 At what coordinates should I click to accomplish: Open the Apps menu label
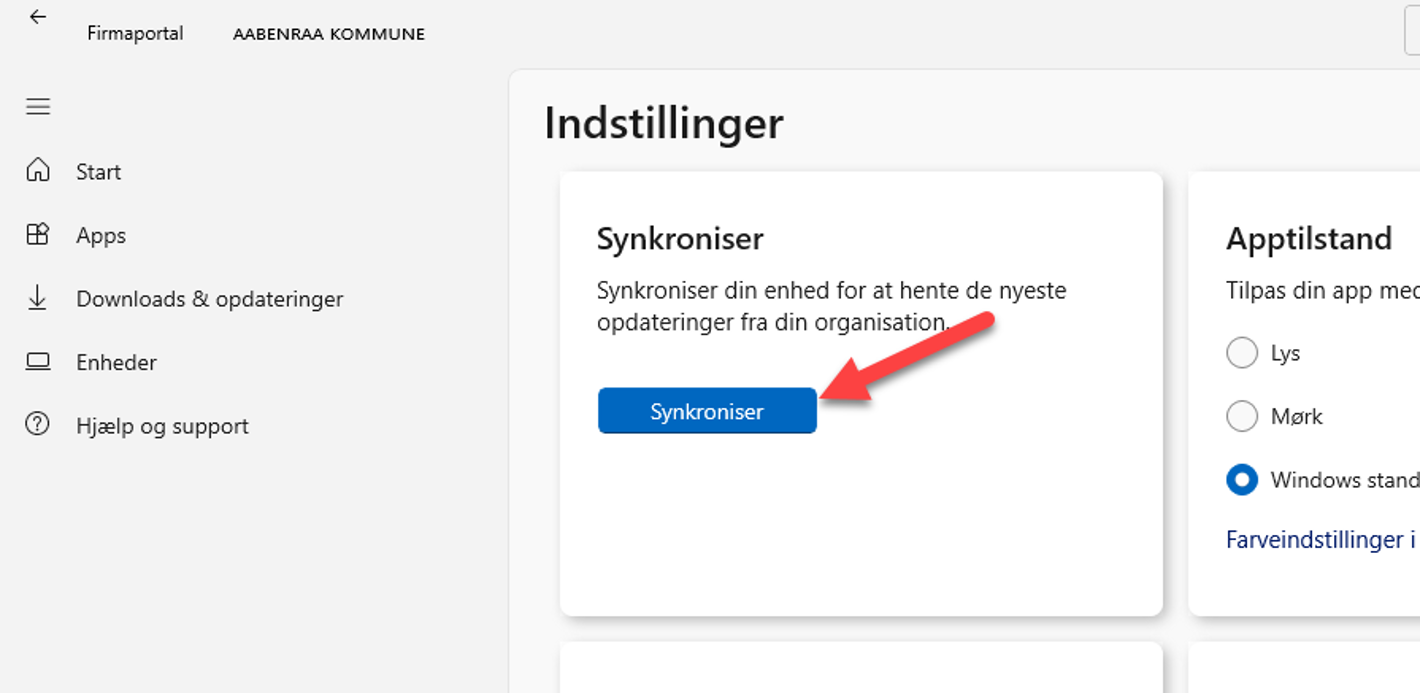pyautogui.click(x=101, y=236)
